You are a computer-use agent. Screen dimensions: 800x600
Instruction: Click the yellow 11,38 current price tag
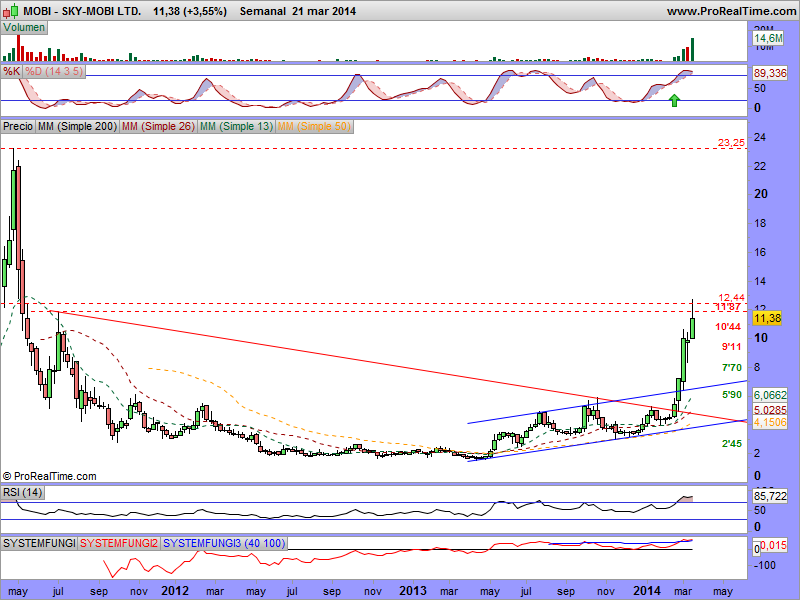pyautogui.click(x=766, y=318)
